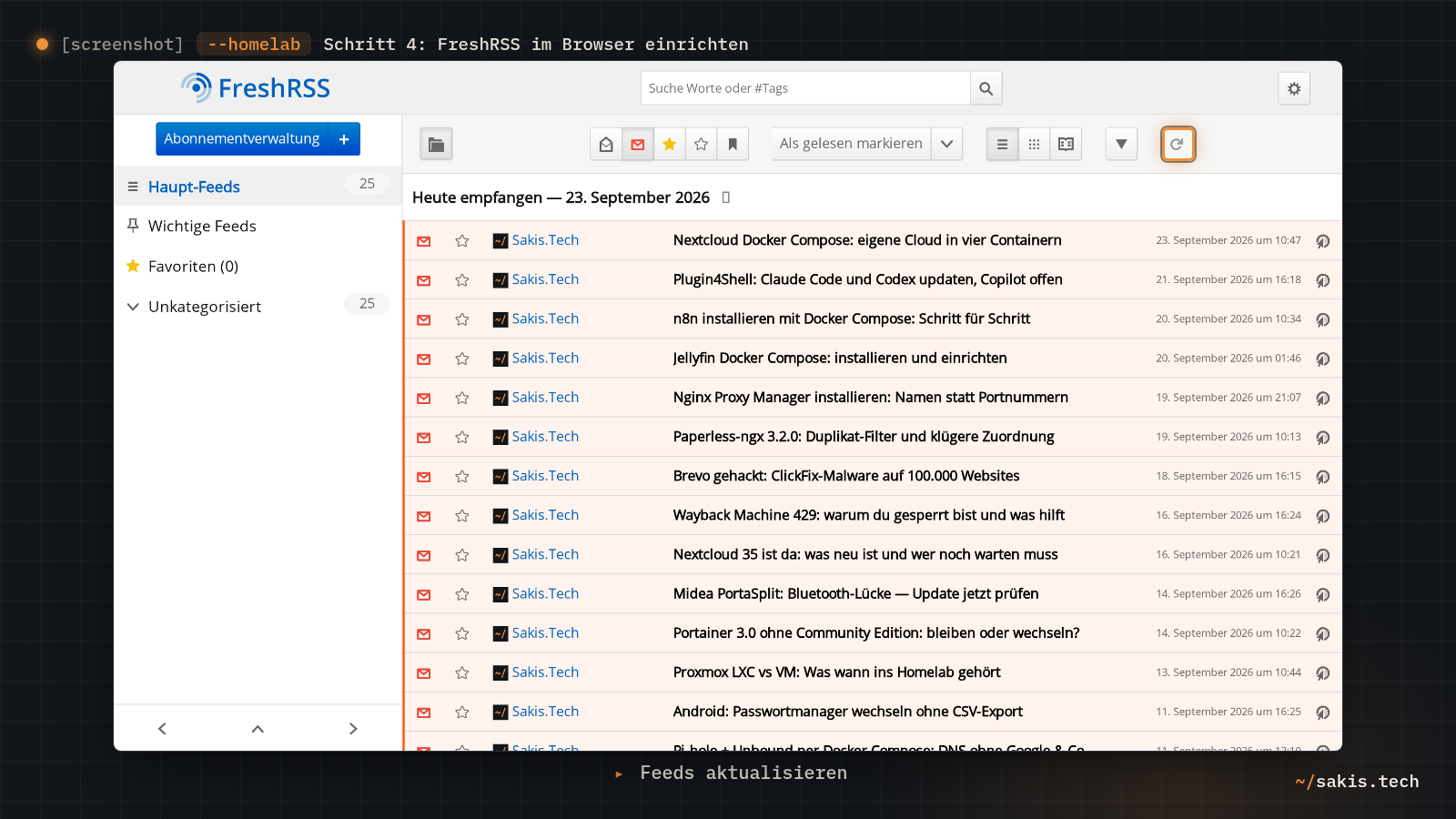1456x819 pixels.
Task: Show all articles with the open-envelope icon
Action: tap(606, 144)
